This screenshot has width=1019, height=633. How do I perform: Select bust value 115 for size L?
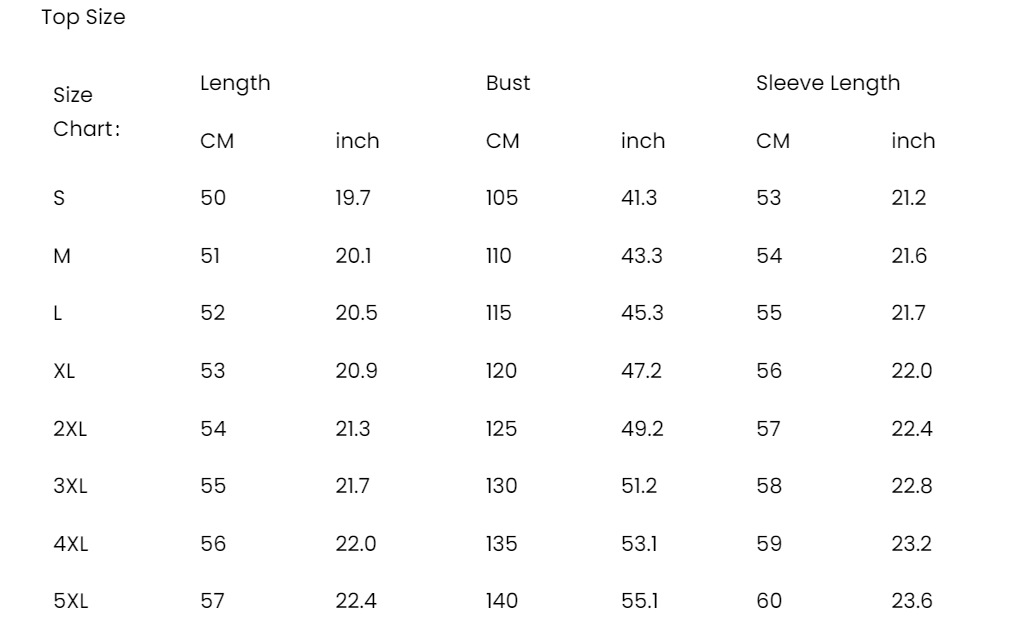[x=499, y=314]
